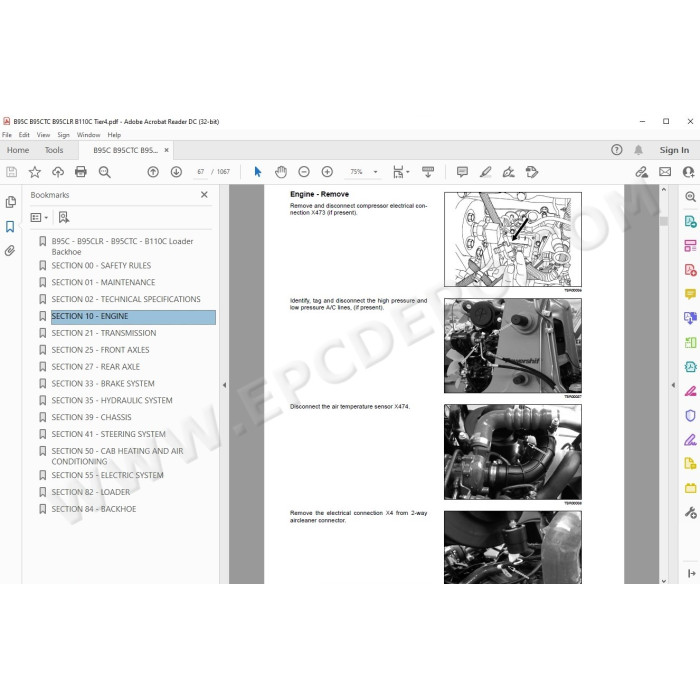
Task: Open the More Tools wrench icon
Action: tap(690, 512)
